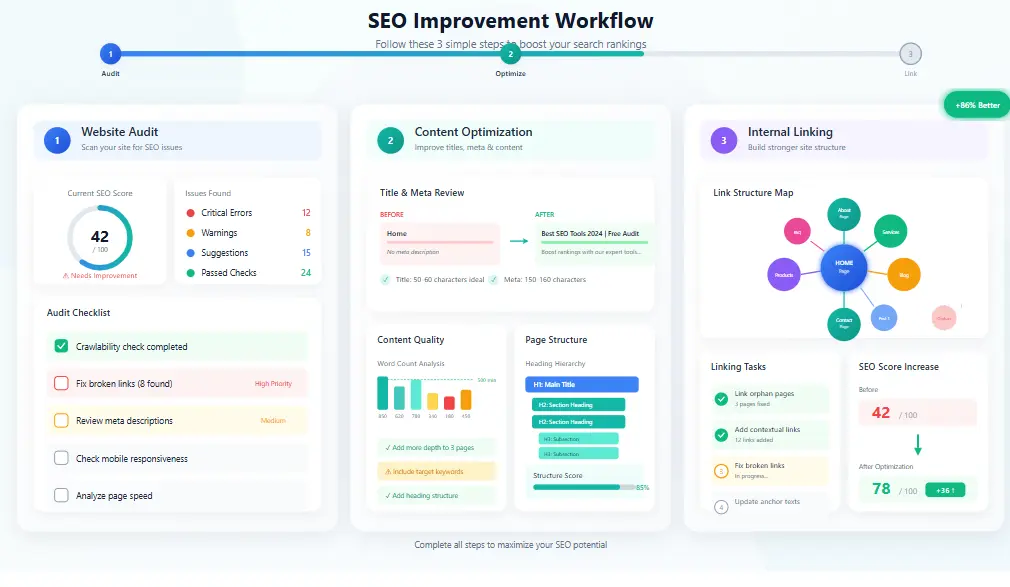1010x587 pixels.
Task: Select the HOME page node in Link Structure Map
Action: pos(844,267)
